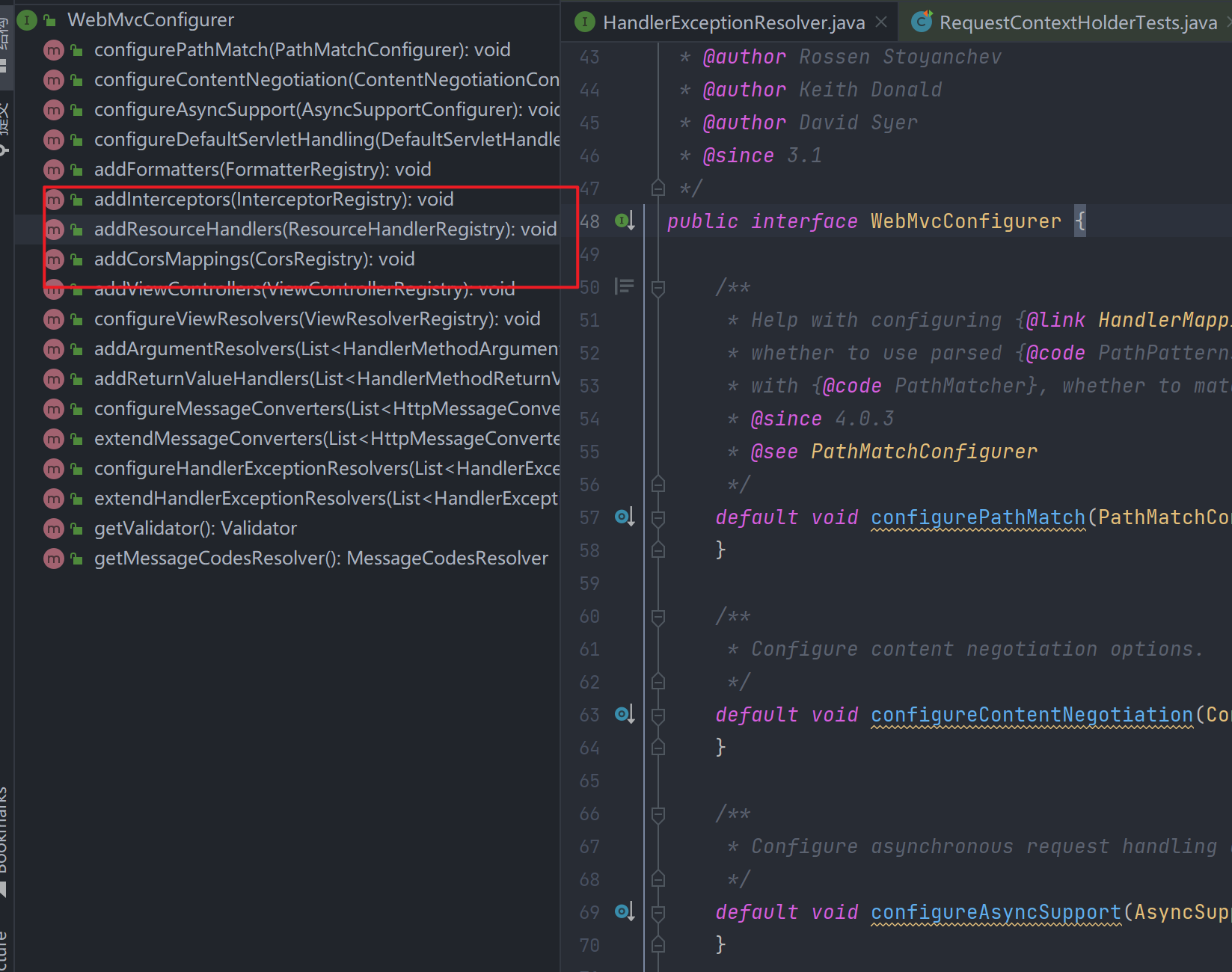Image resolution: width=1232 pixels, height=972 pixels.
Task: Click line number 57 in gutter
Action: (589, 517)
